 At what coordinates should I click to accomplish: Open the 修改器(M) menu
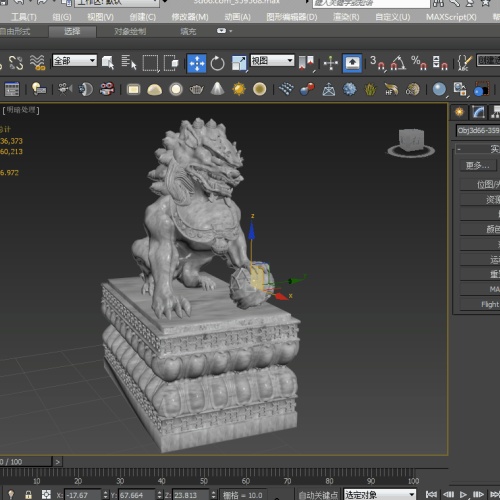point(190,17)
